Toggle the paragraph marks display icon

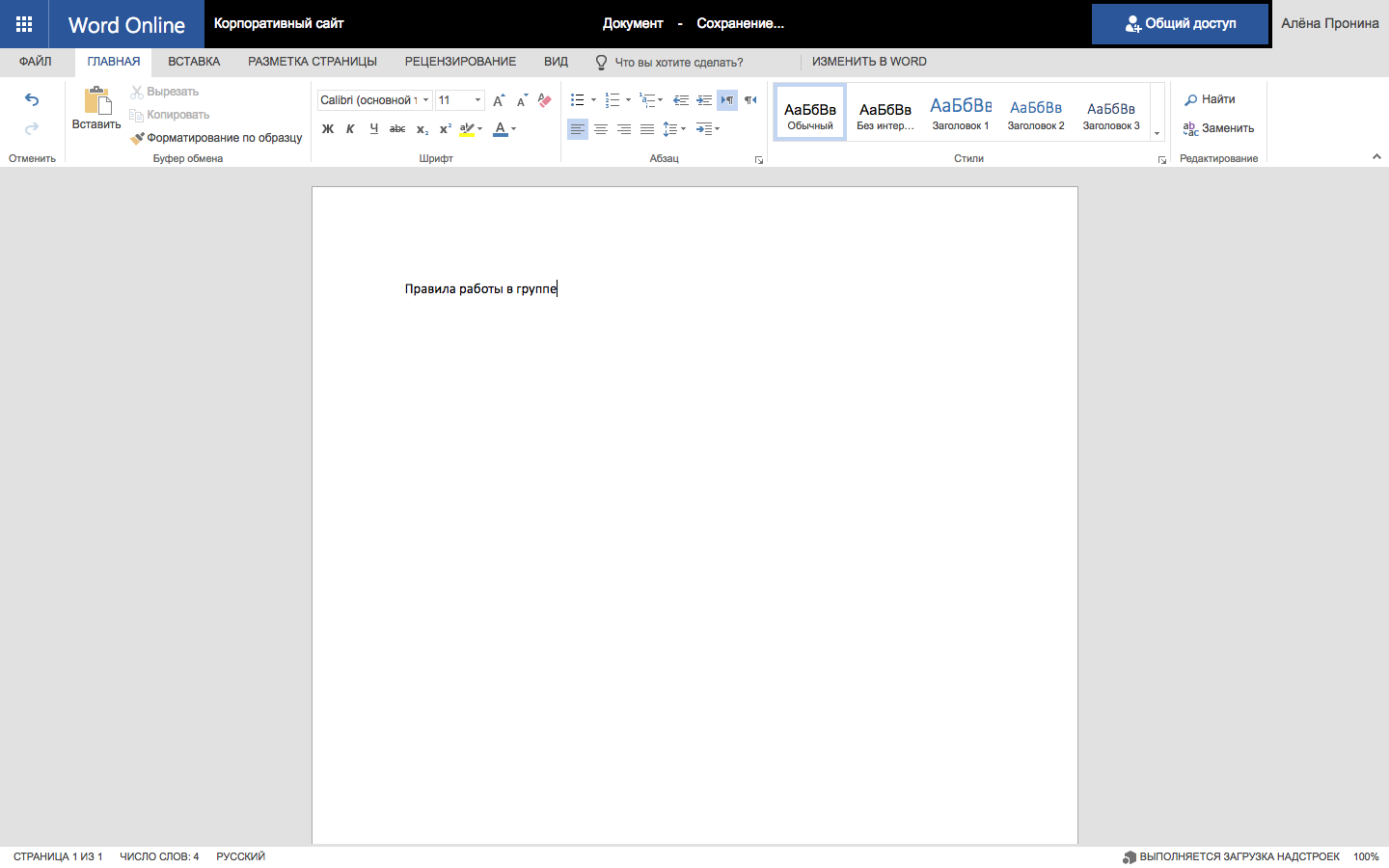coord(726,98)
